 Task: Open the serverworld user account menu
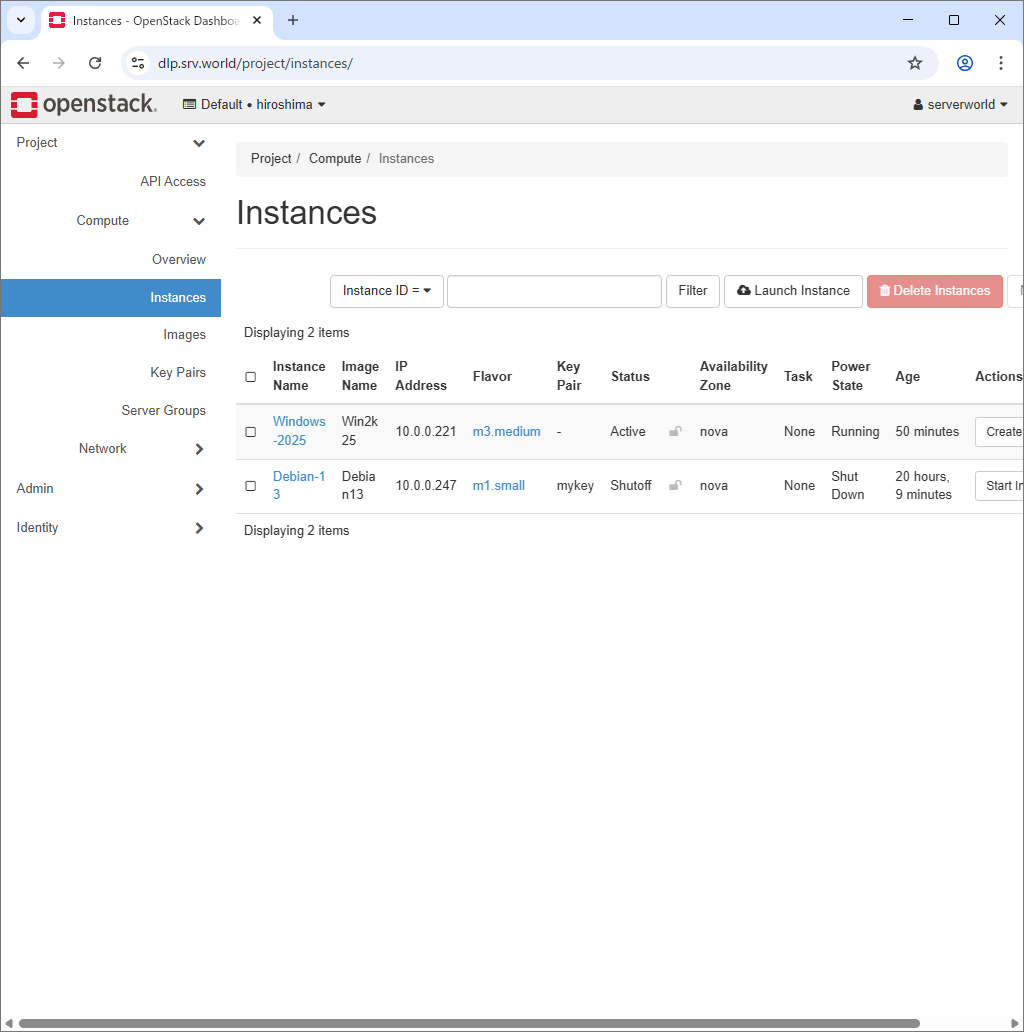957,104
